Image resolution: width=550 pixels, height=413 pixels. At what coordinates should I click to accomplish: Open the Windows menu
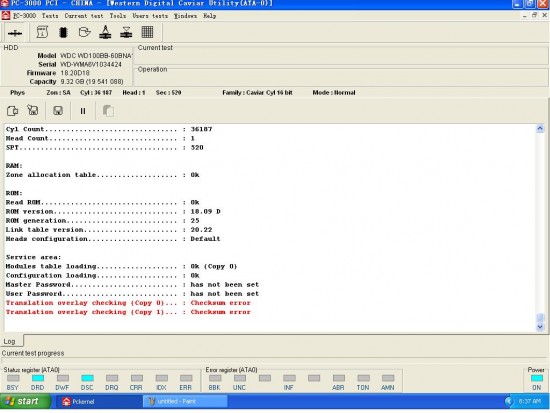(185, 16)
